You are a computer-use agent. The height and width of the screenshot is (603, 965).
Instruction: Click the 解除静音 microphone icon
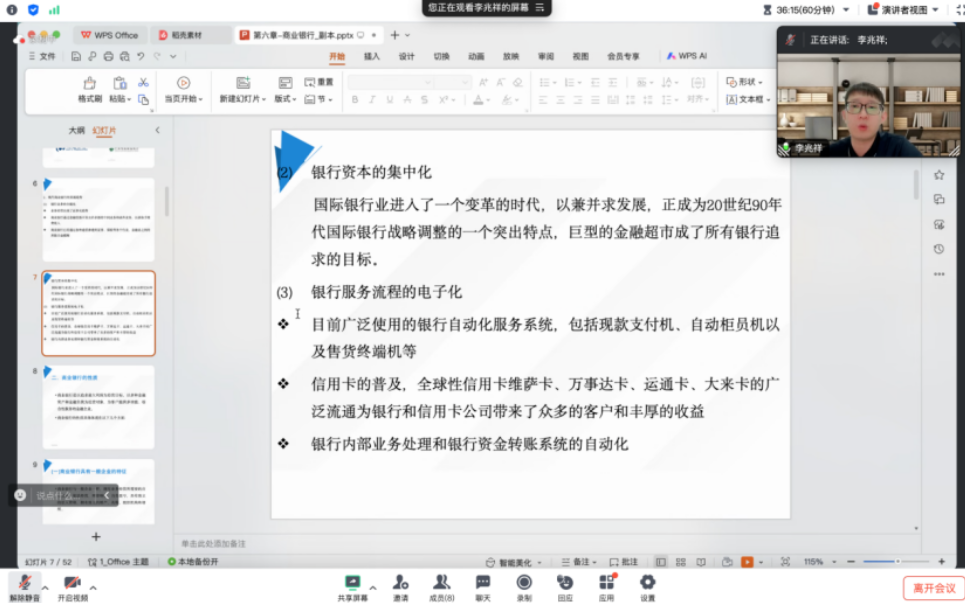tap(24, 583)
